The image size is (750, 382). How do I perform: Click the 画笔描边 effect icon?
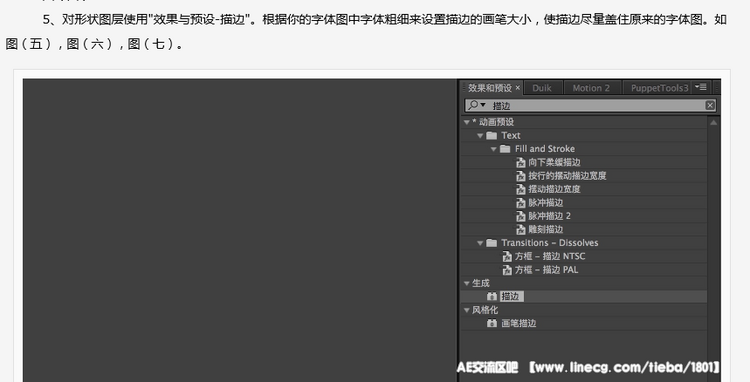point(492,323)
